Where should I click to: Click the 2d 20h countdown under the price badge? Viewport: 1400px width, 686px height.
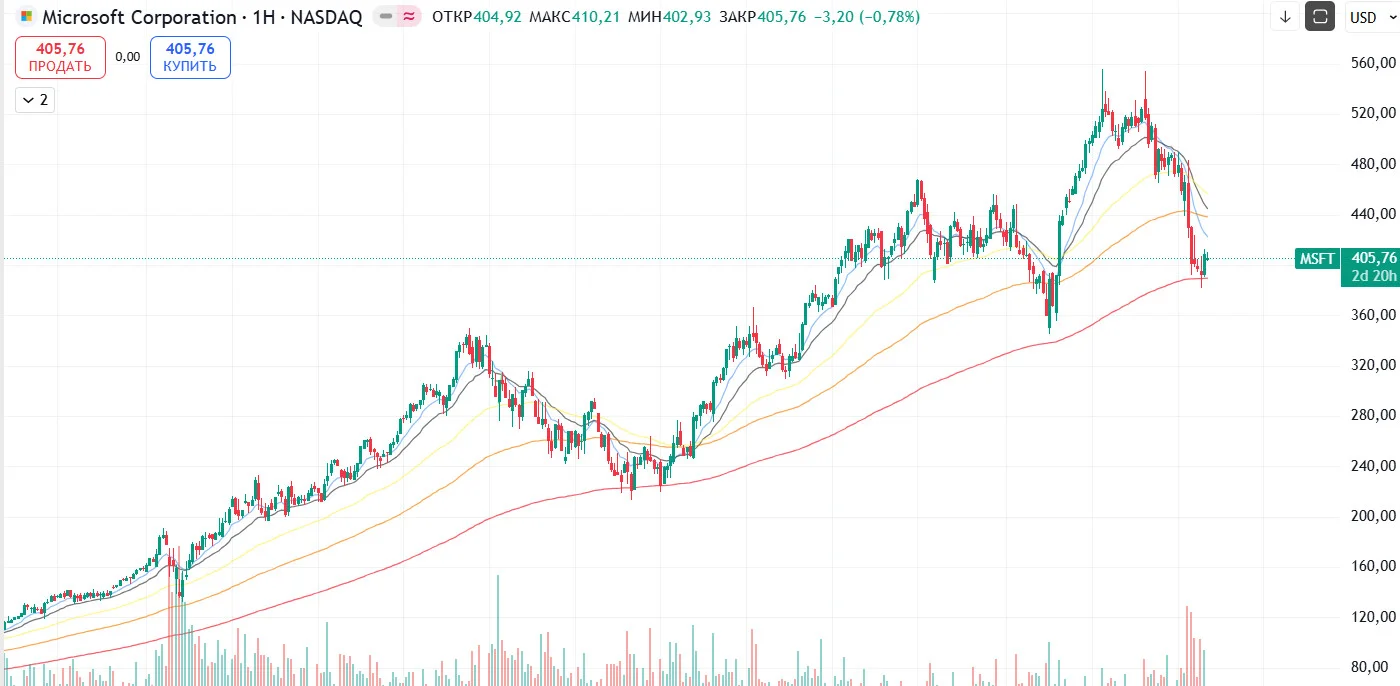click(x=1375, y=277)
